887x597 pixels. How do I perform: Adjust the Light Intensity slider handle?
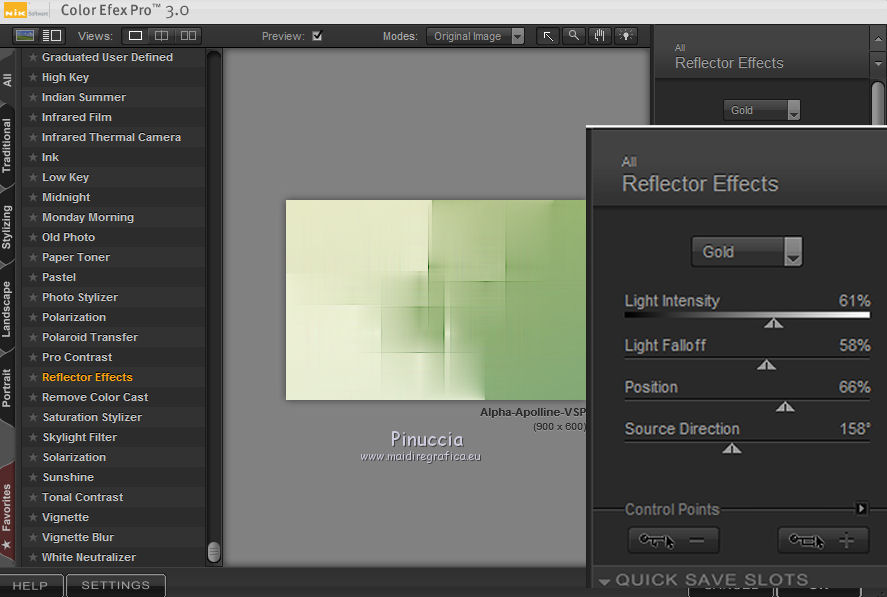[x=773, y=323]
